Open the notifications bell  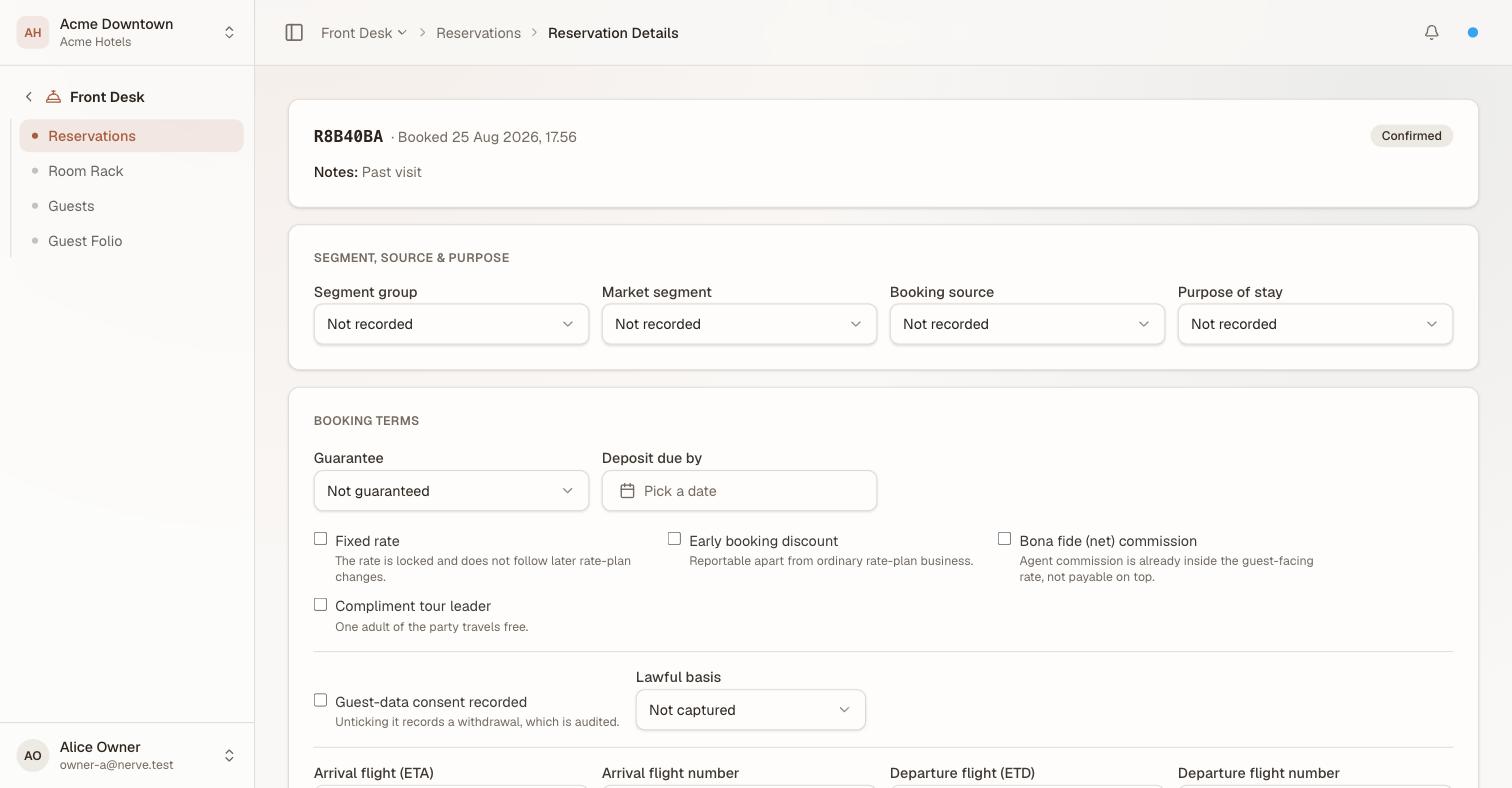coord(1432,33)
